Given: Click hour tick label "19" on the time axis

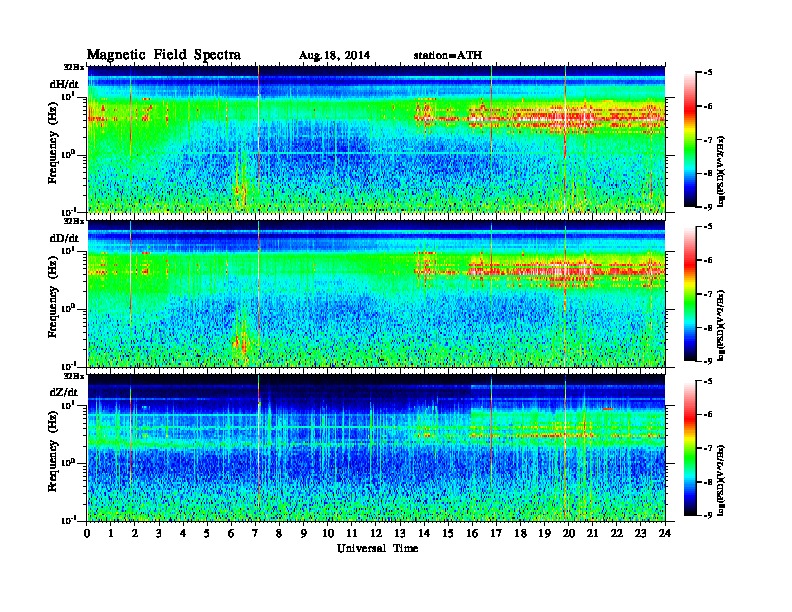Looking at the screenshot, I should coord(544,533).
